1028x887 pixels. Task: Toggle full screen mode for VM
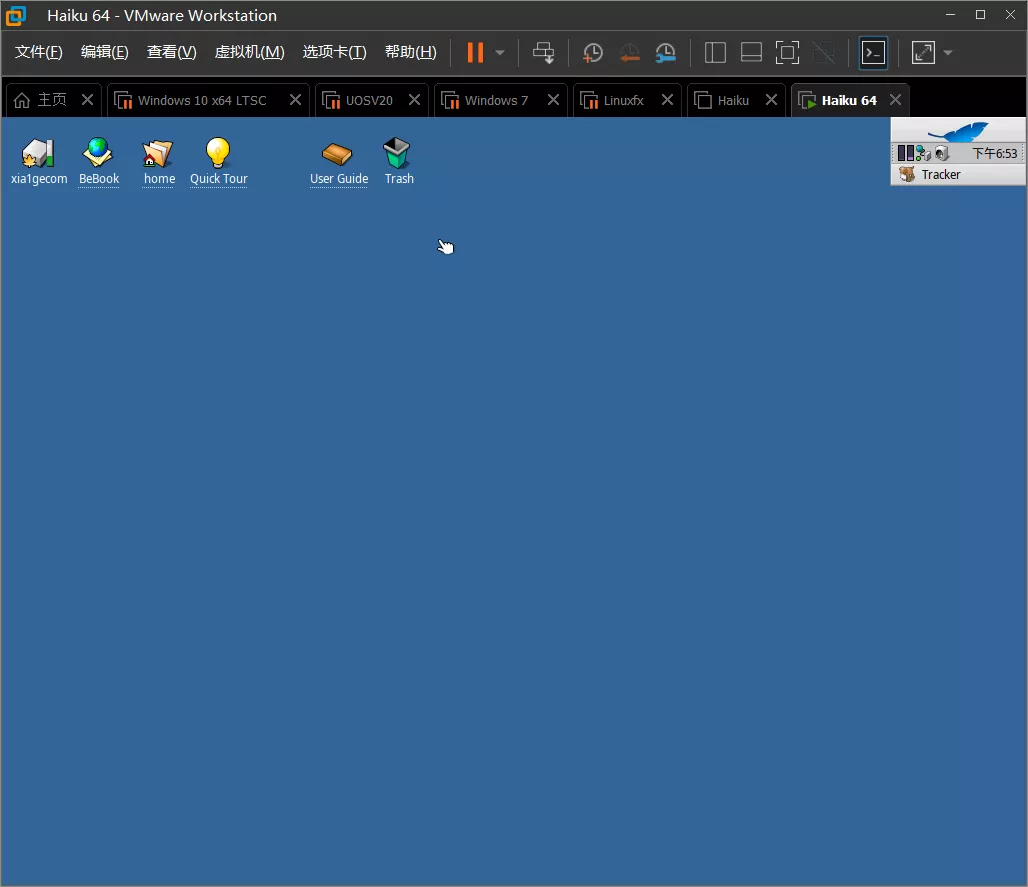click(787, 53)
